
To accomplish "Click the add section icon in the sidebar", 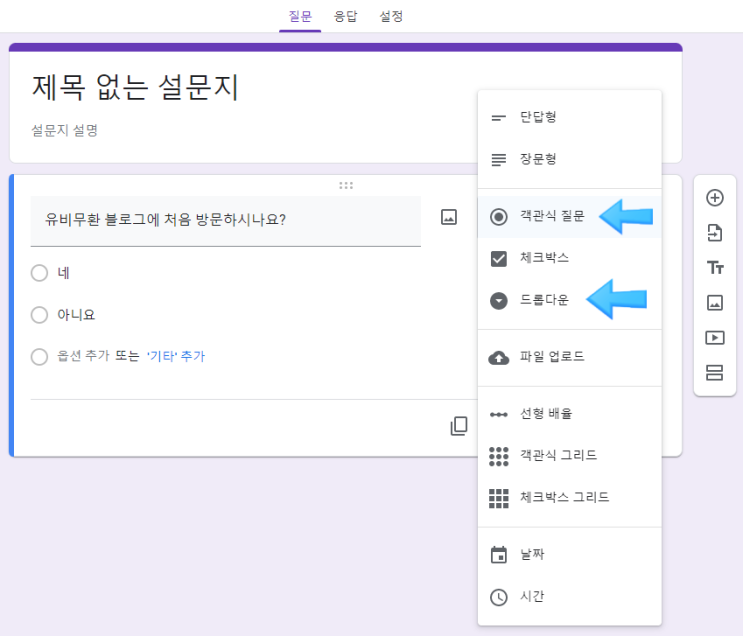I will click(715, 373).
